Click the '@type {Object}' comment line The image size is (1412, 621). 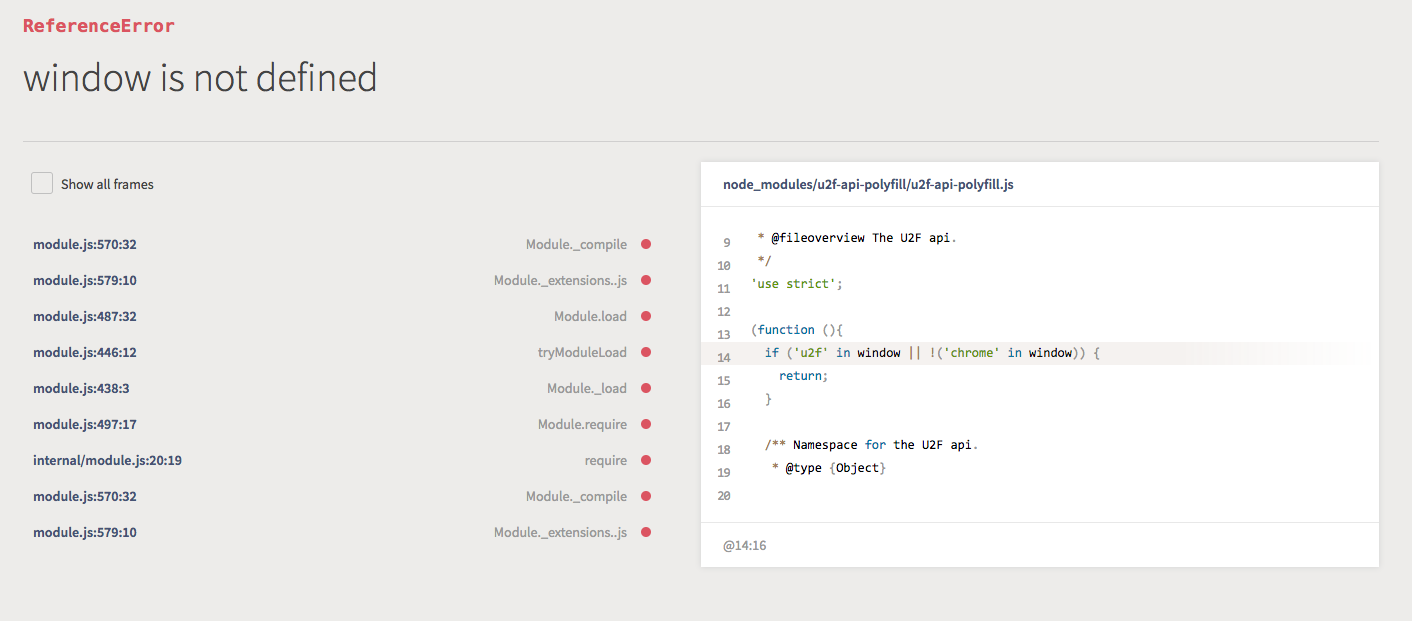[x=829, y=468]
